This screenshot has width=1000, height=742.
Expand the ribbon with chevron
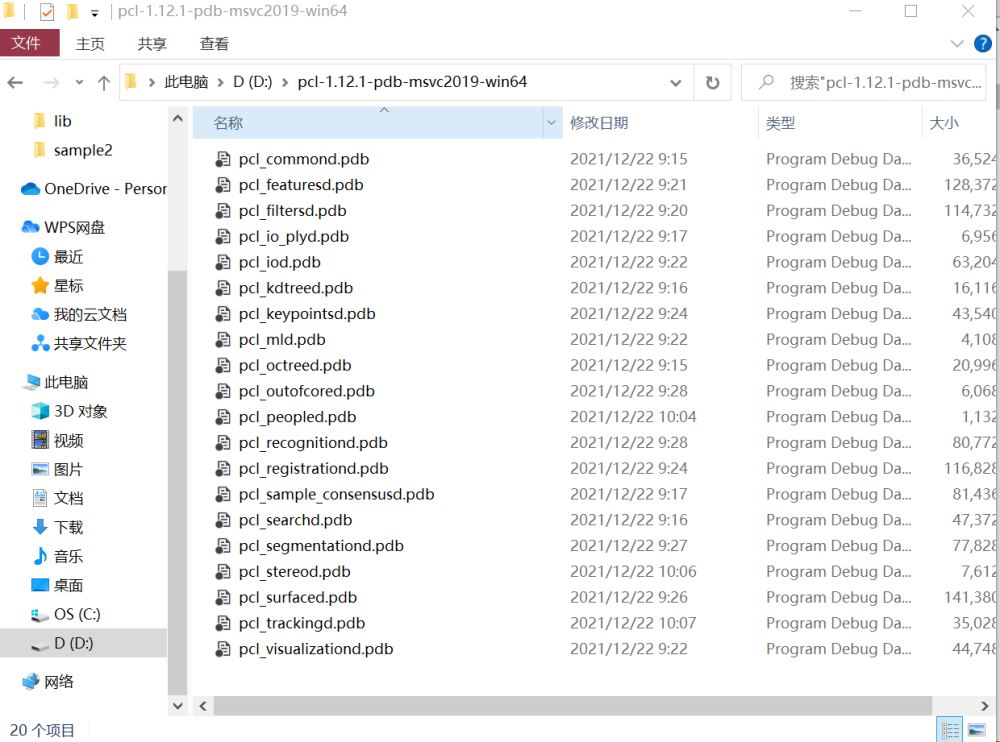tap(957, 43)
